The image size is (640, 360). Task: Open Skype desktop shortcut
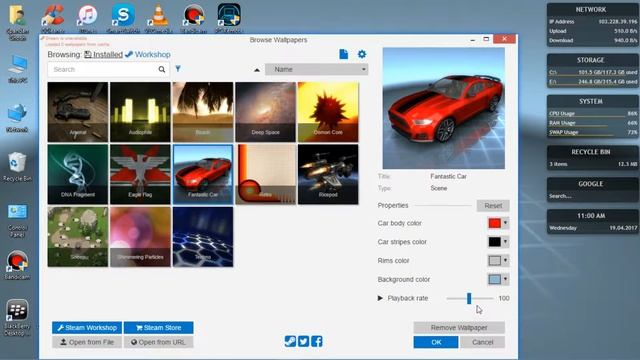tap(123, 18)
